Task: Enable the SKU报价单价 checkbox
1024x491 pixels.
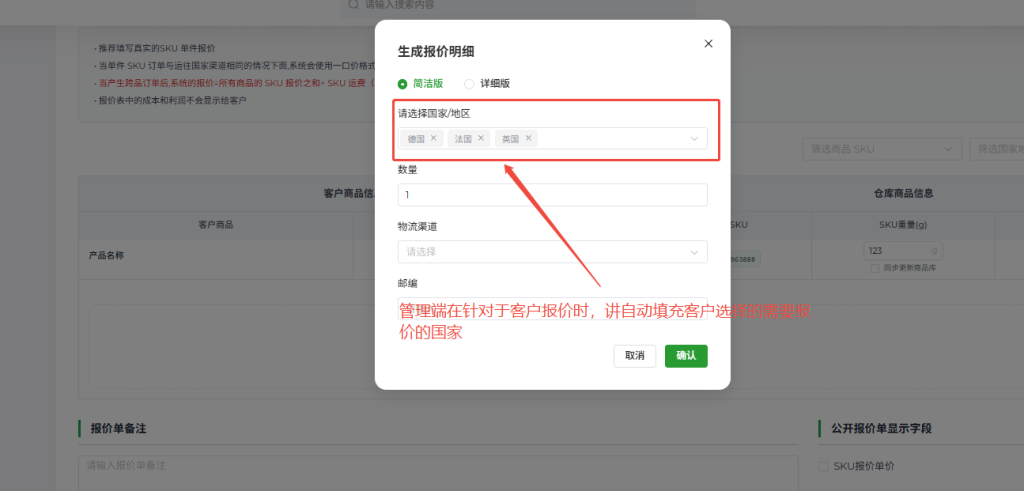Action: click(823, 466)
